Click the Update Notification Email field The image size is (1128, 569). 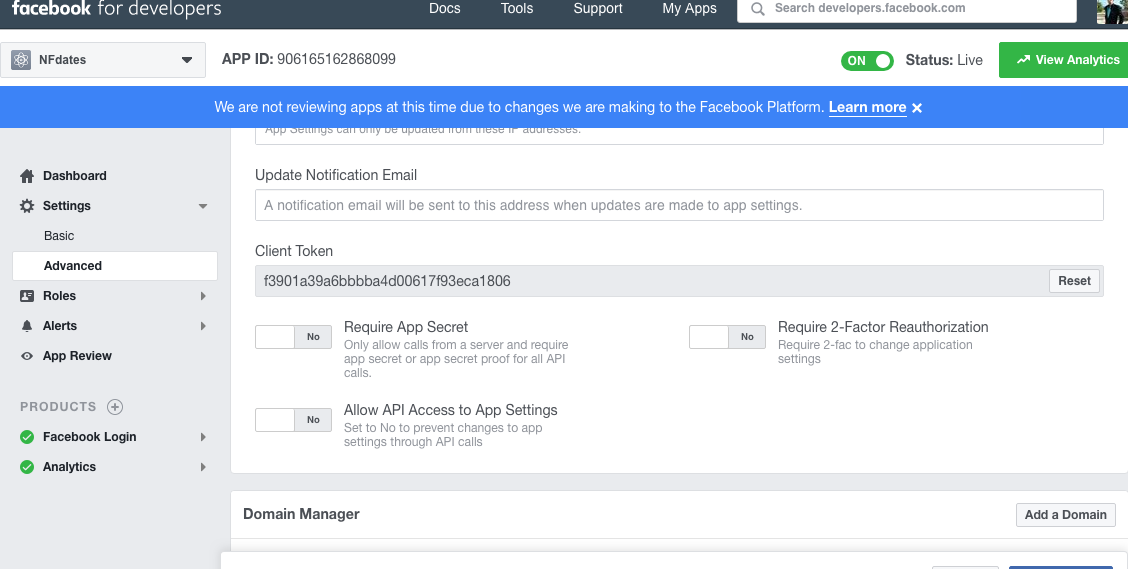pyautogui.click(x=679, y=205)
